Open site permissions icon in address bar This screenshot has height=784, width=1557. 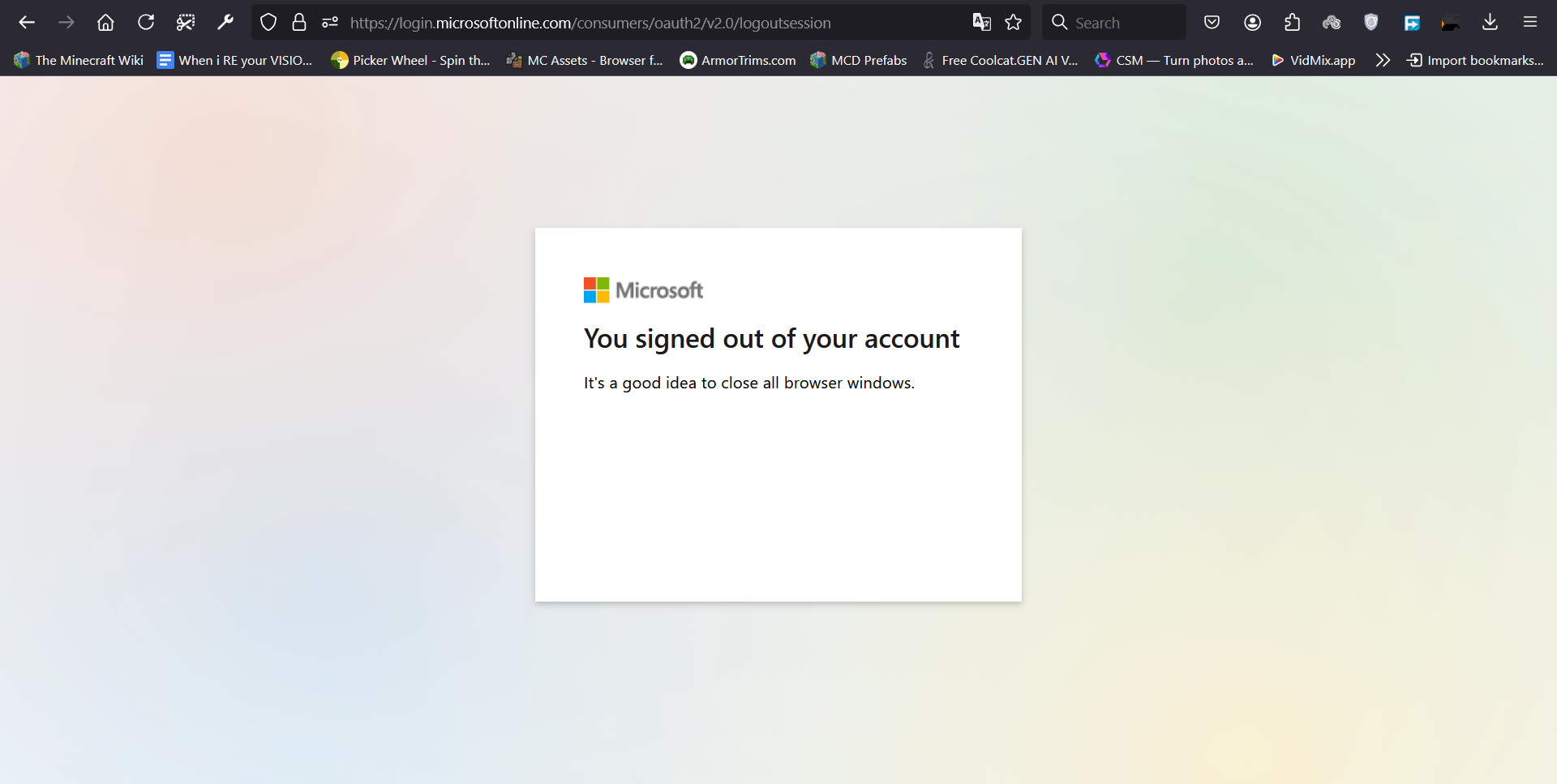pyautogui.click(x=330, y=23)
